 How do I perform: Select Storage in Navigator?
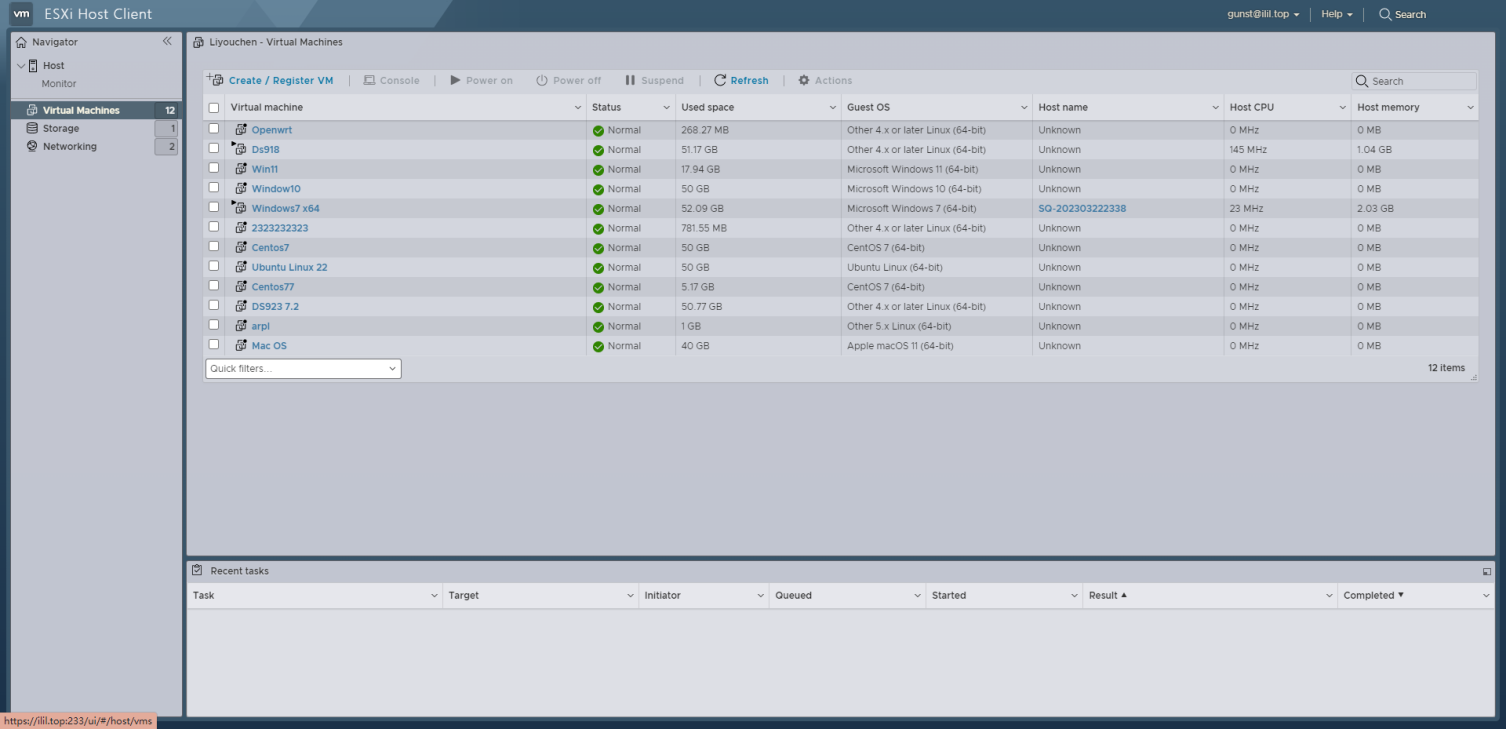(61, 128)
